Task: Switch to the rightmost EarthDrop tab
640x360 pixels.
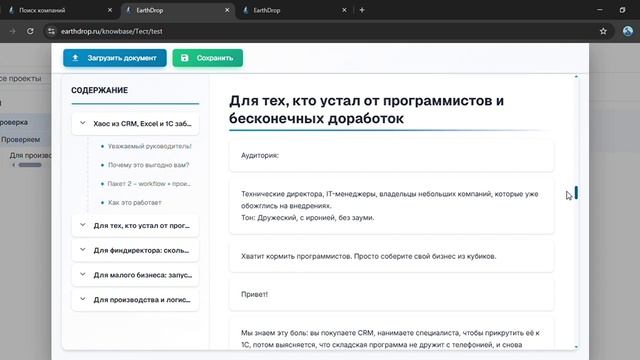Action: tap(295, 10)
